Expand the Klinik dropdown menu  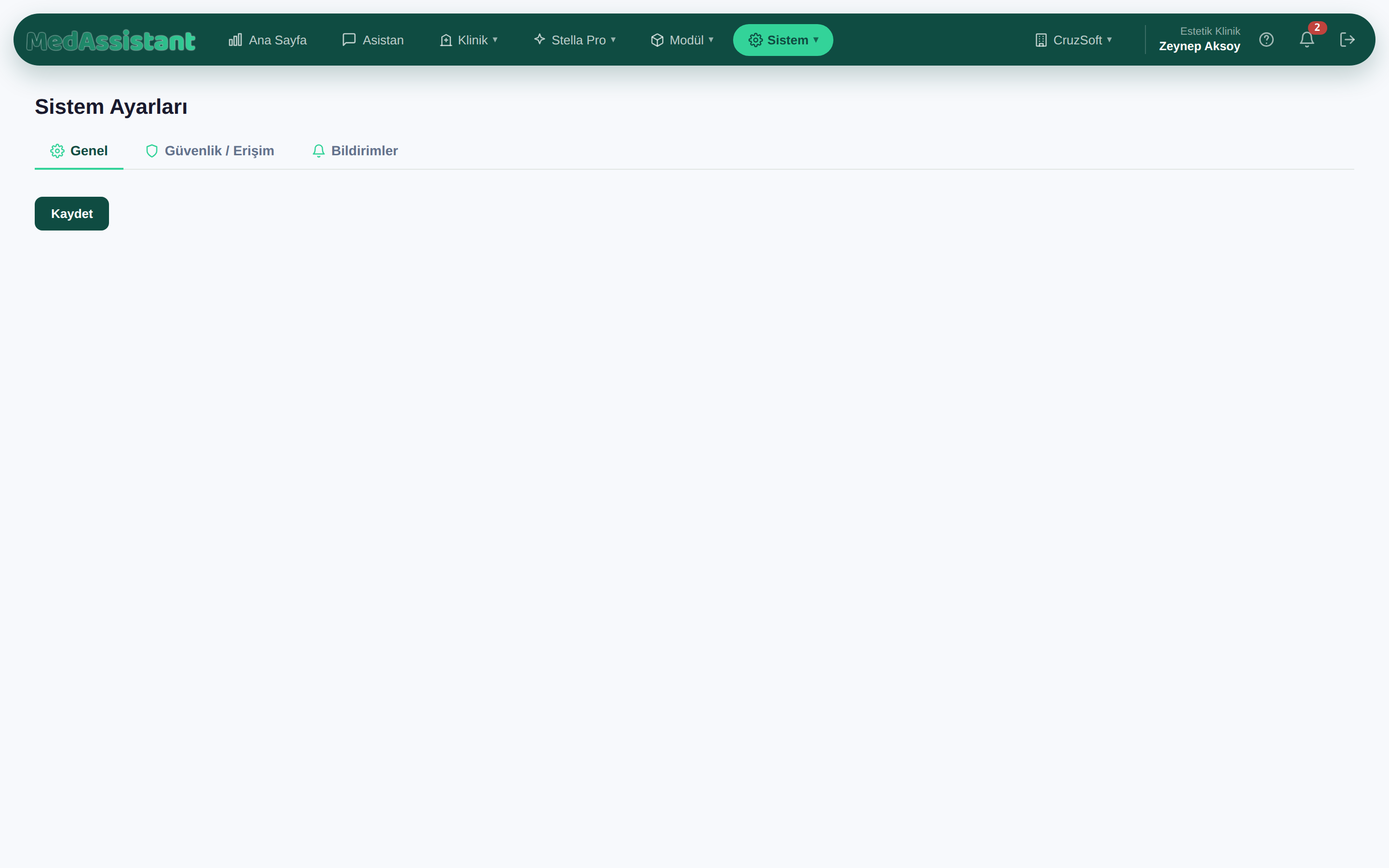[468, 40]
